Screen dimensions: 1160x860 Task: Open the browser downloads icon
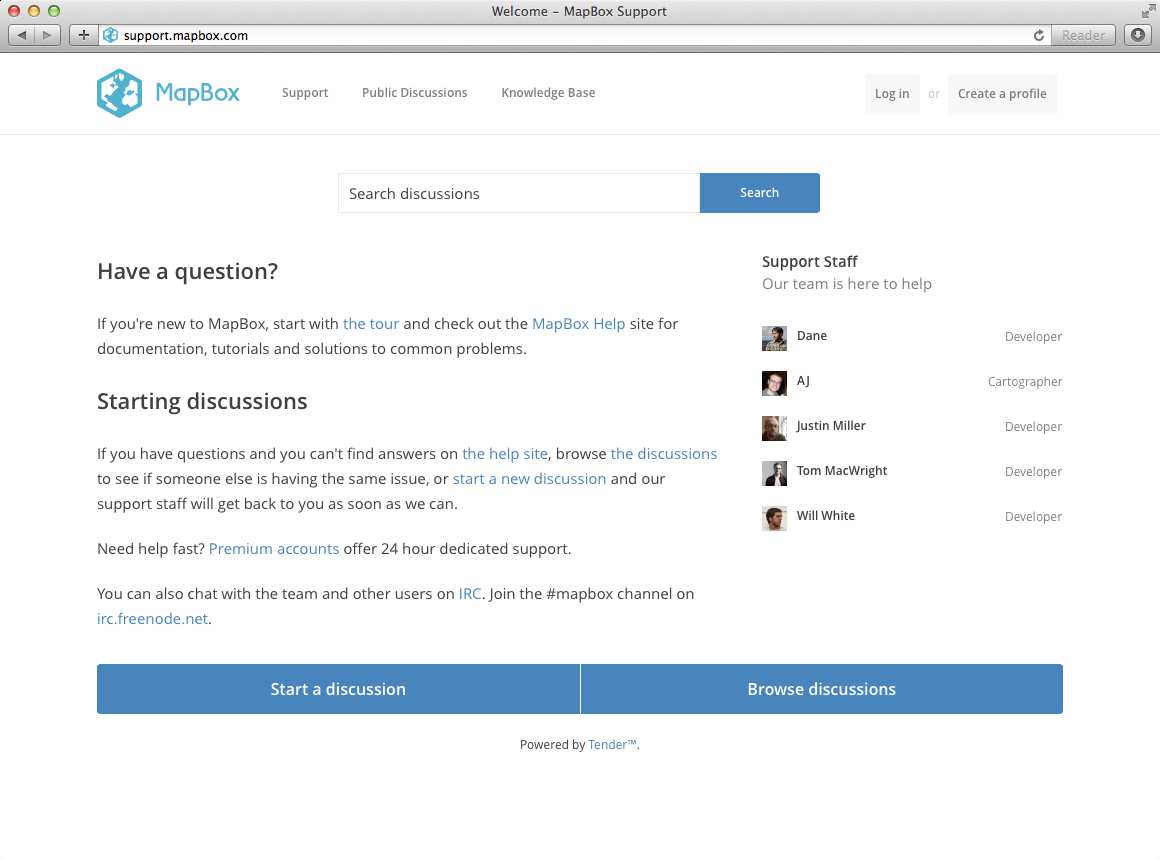(1138, 35)
